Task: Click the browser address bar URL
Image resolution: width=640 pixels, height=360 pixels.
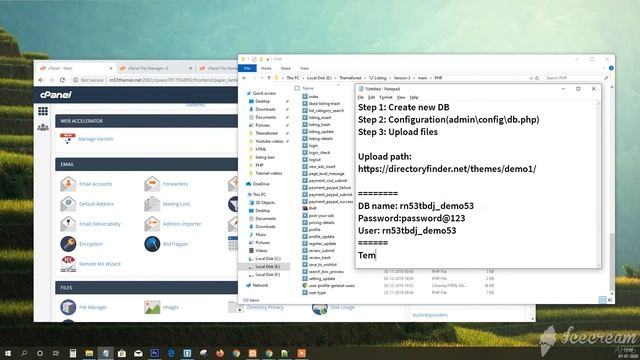Action: click(173, 80)
